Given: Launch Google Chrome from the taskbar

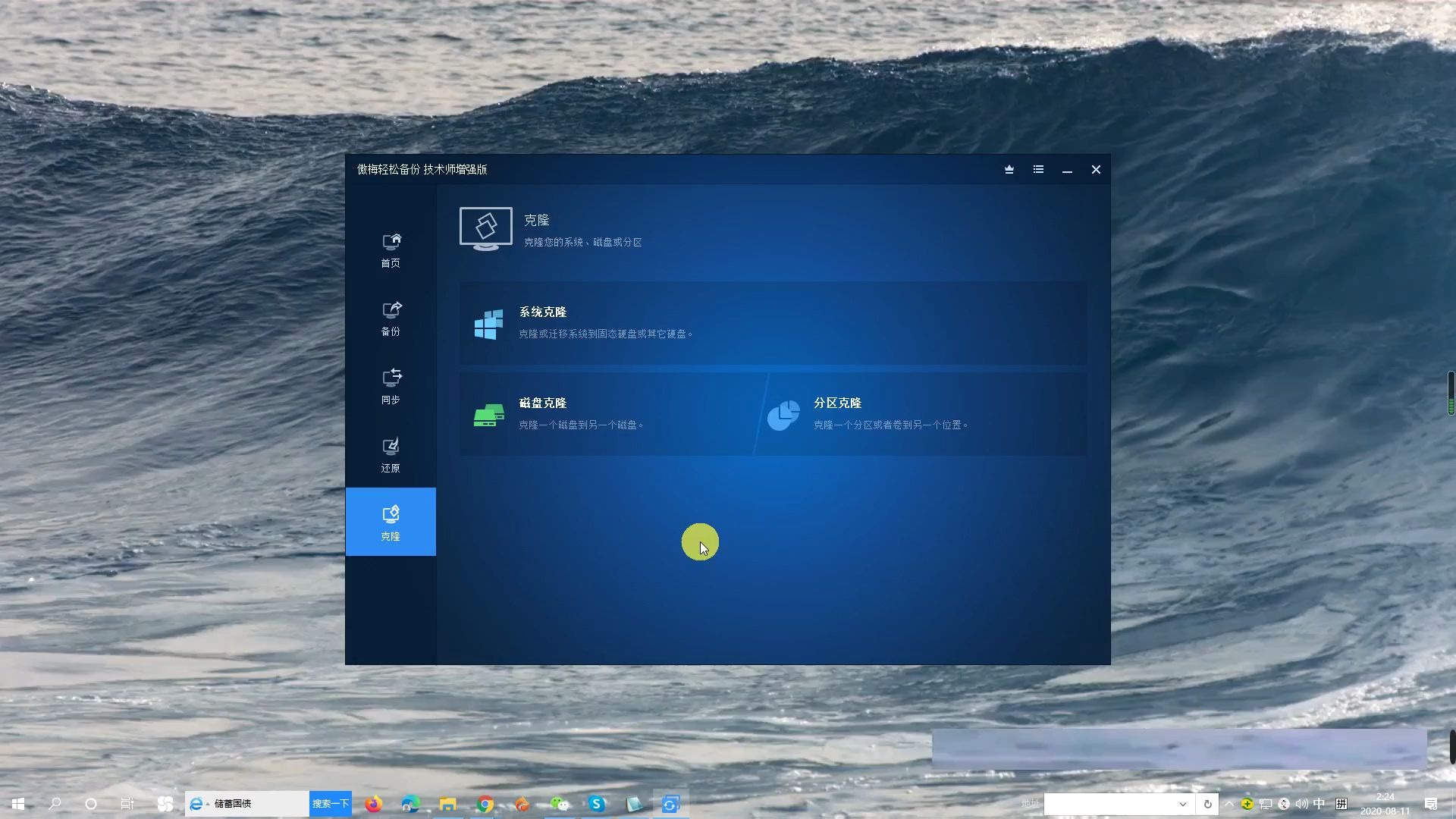Looking at the screenshot, I should 485,804.
